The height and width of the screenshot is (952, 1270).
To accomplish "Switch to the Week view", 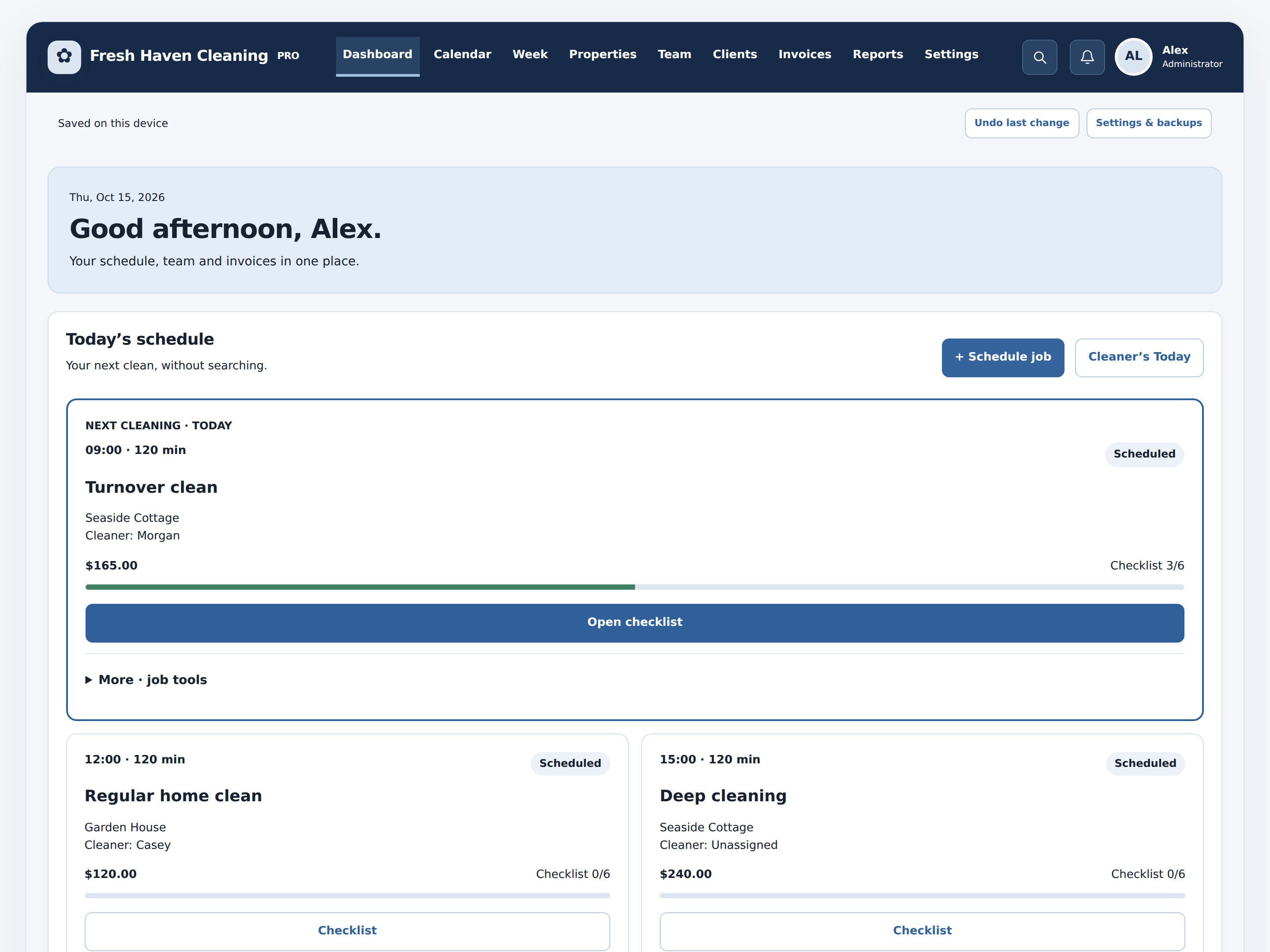I will click(530, 55).
